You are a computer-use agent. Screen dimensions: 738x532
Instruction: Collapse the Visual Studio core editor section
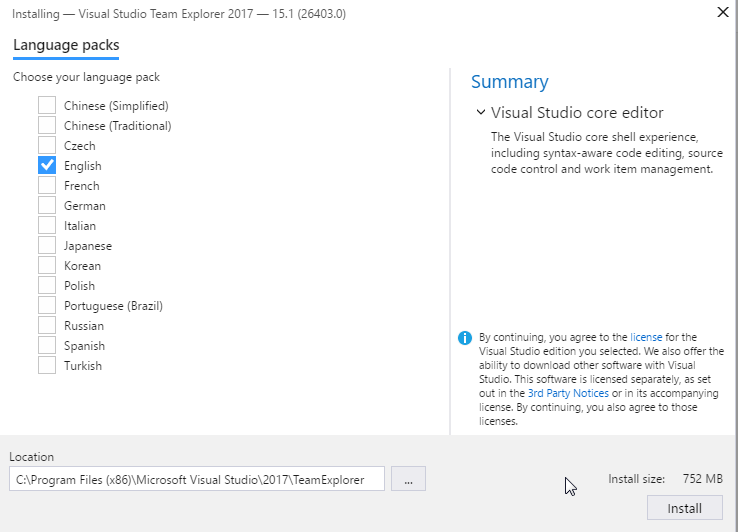coord(482,113)
